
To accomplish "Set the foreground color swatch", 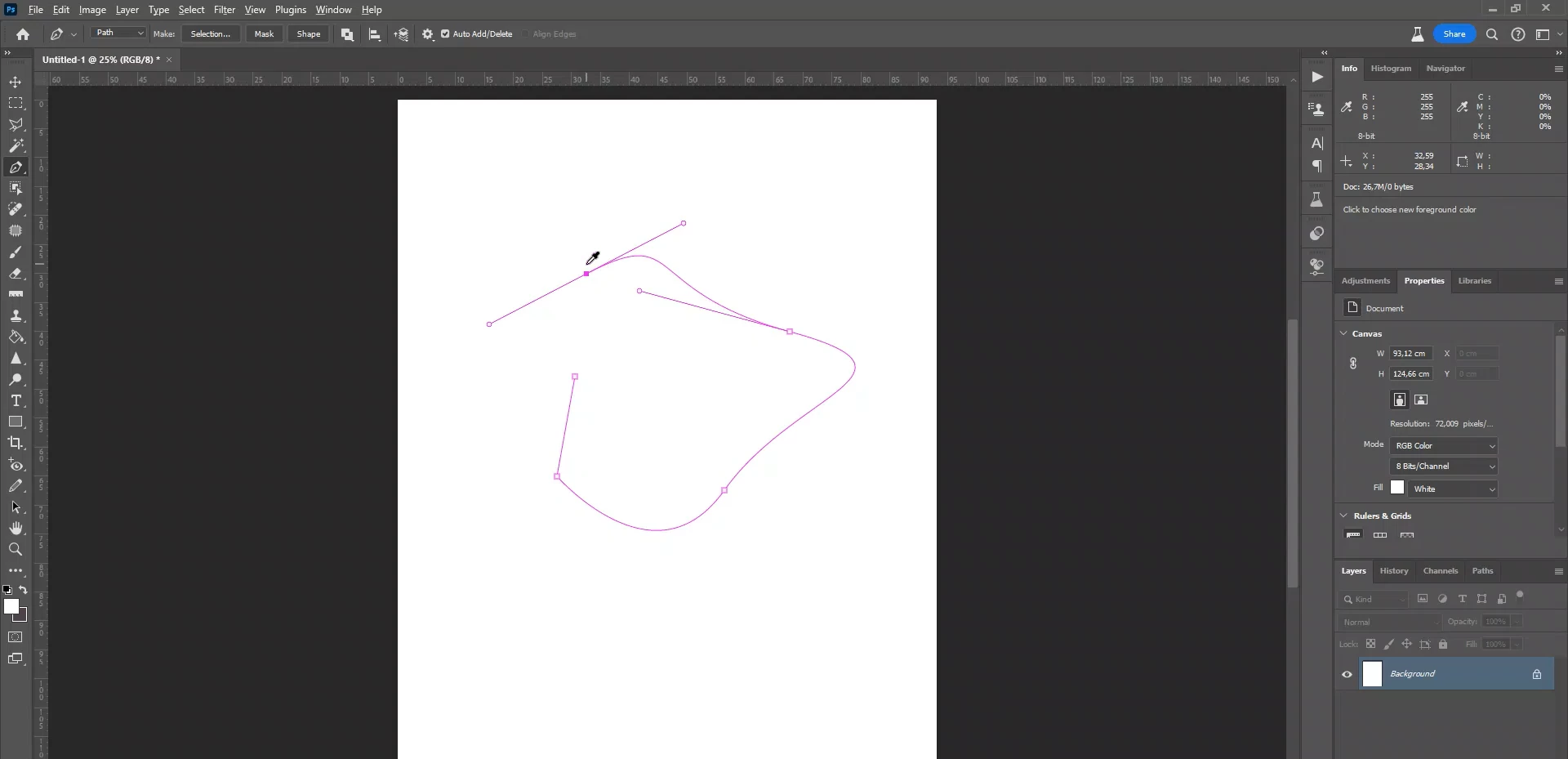I will point(11,606).
